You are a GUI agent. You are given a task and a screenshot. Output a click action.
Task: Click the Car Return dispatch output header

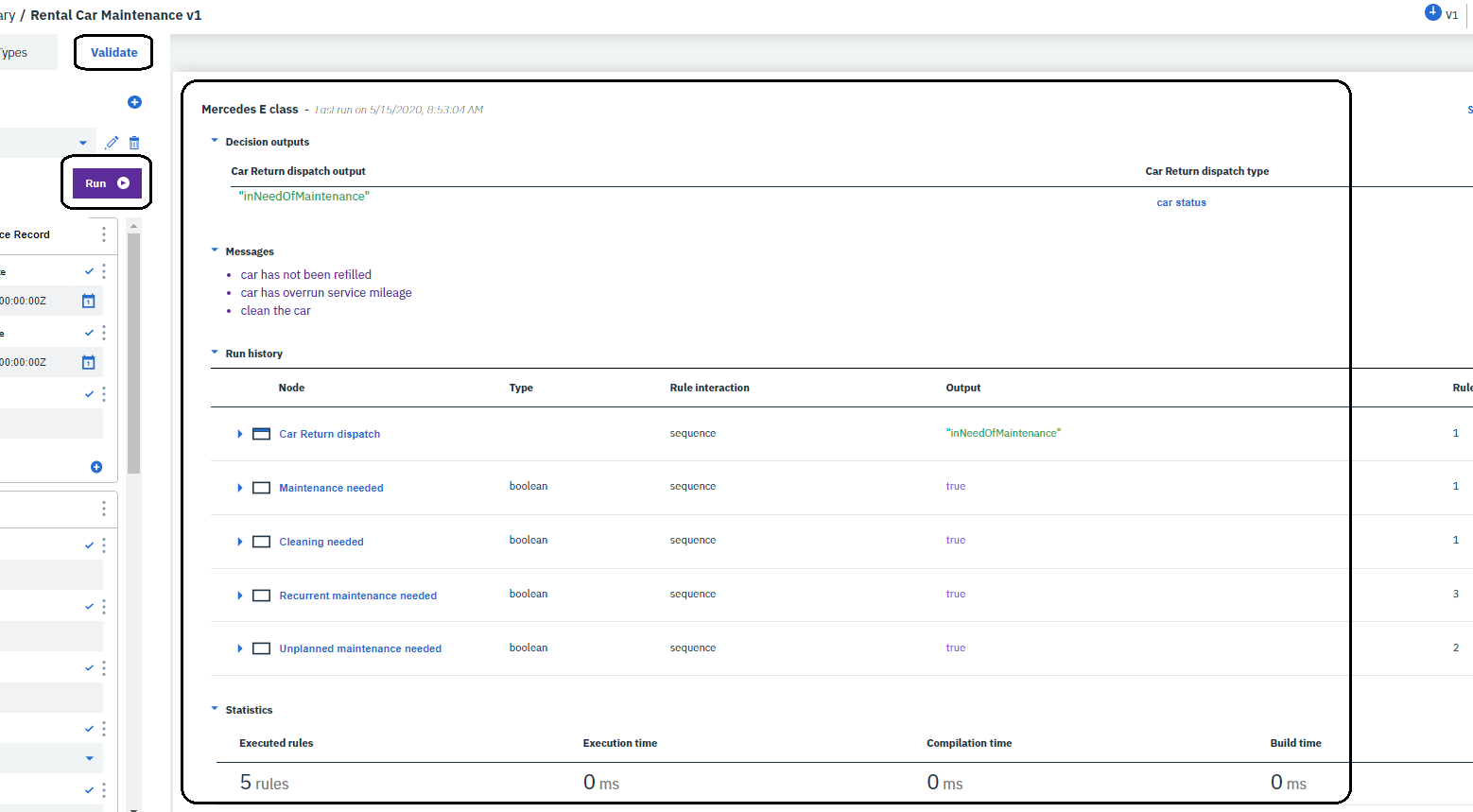(x=298, y=171)
